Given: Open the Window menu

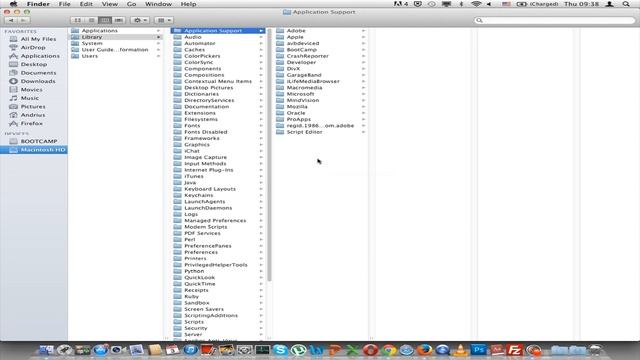Looking at the screenshot, I should coord(158,4).
